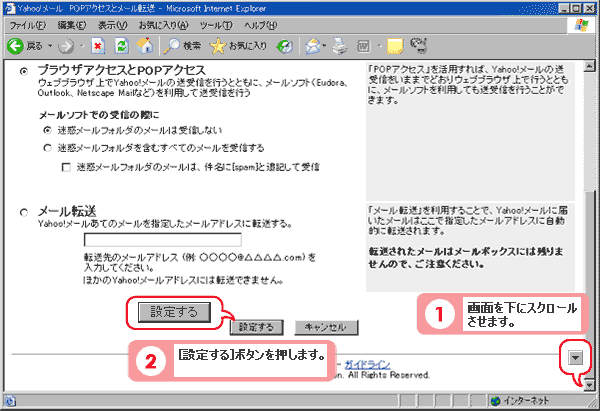Click the forwarding email address input field
Screen dimensions: 600x411
(163, 240)
